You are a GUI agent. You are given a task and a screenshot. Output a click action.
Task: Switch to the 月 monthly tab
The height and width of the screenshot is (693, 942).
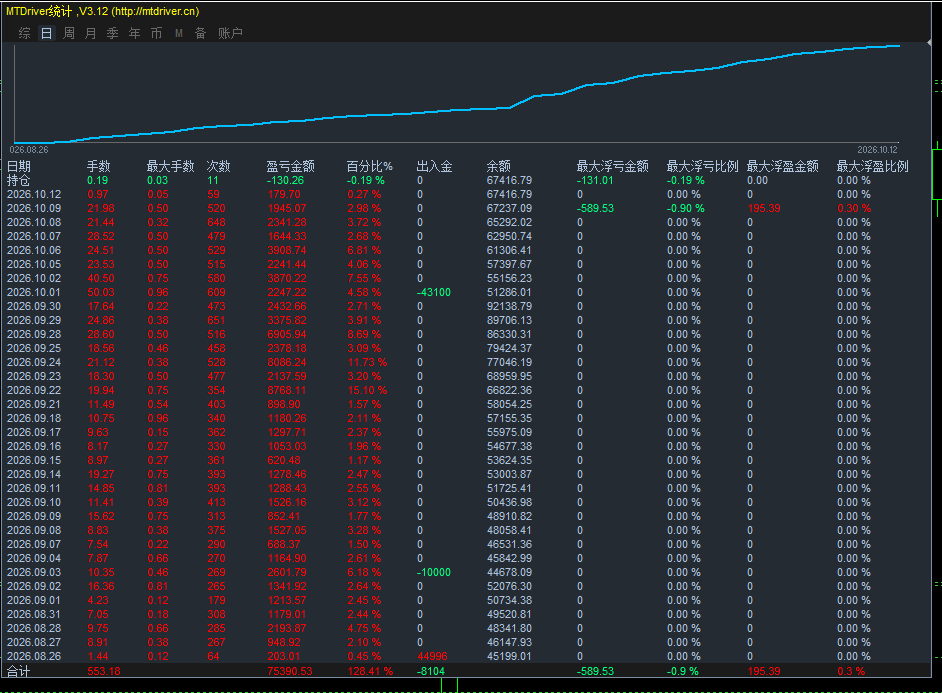click(x=91, y=33)
